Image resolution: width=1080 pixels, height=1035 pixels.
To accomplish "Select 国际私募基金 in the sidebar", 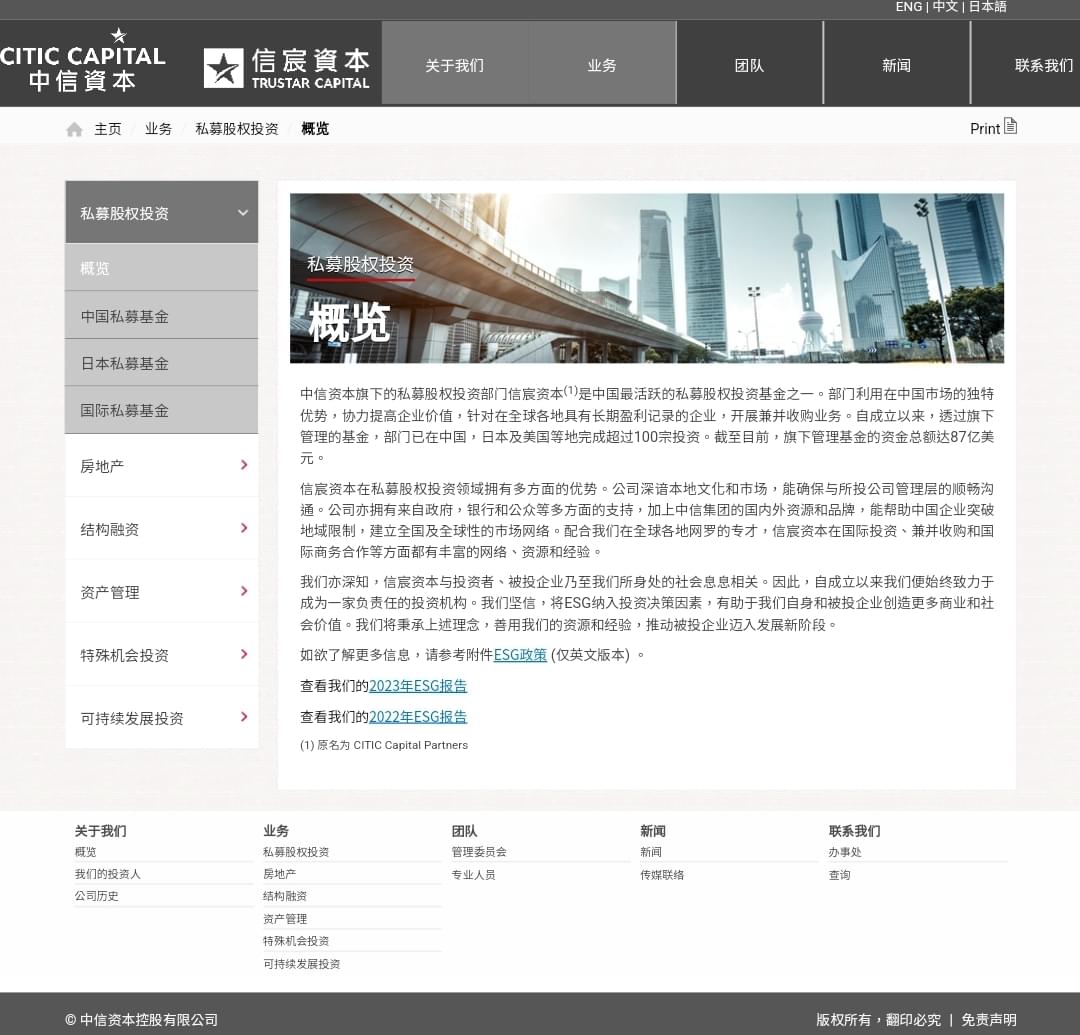I will (162, 410).
